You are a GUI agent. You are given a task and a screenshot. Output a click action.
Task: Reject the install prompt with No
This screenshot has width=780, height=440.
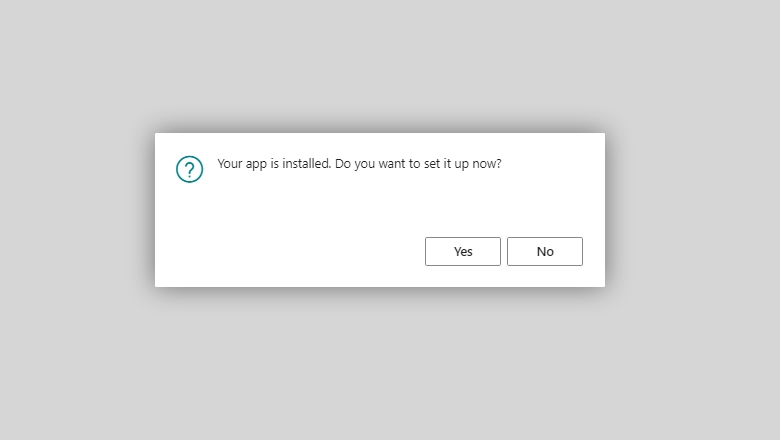pyautogui.click(x=545, y=252)
